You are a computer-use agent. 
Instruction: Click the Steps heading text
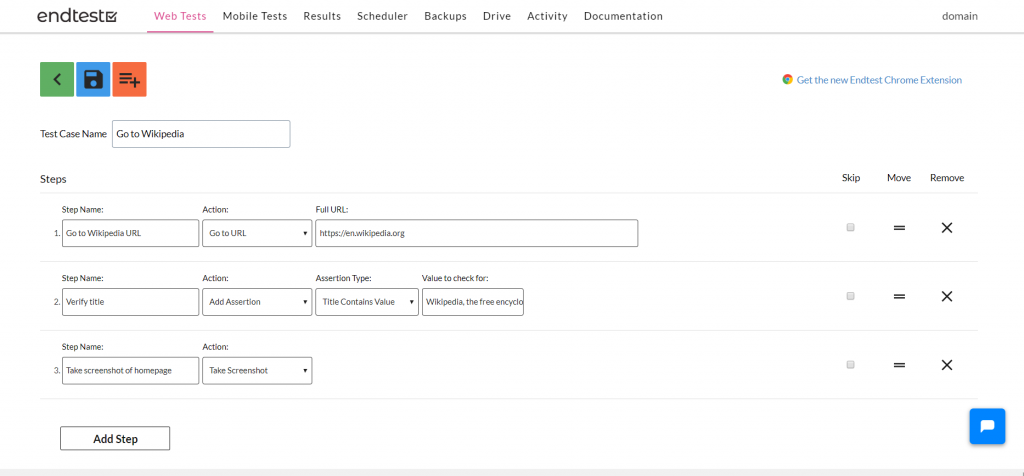click(x=53, y=178)
